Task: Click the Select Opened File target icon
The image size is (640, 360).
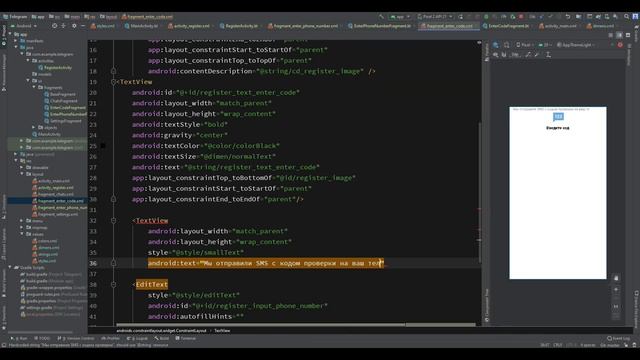Action: coord(54,26)
